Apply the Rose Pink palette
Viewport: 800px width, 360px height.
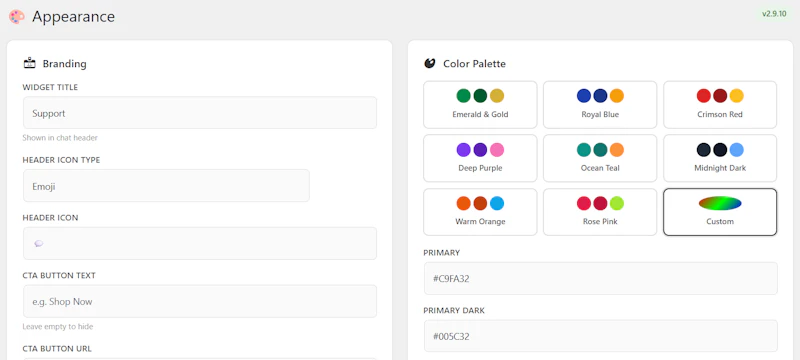(x=600, y=212)
